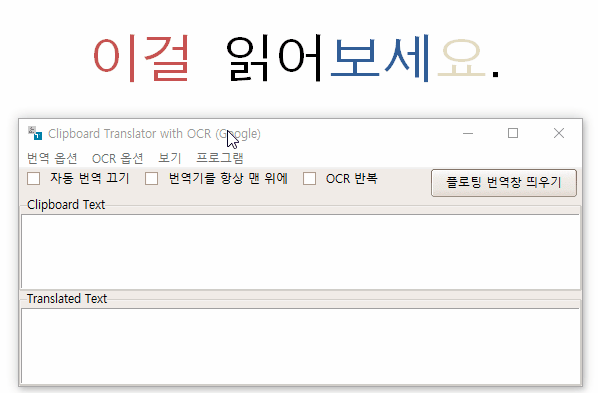Enable the 자동 번역 끄기 checkbox
The width and height of the screenshot is (598, 393).
[34, 178]
